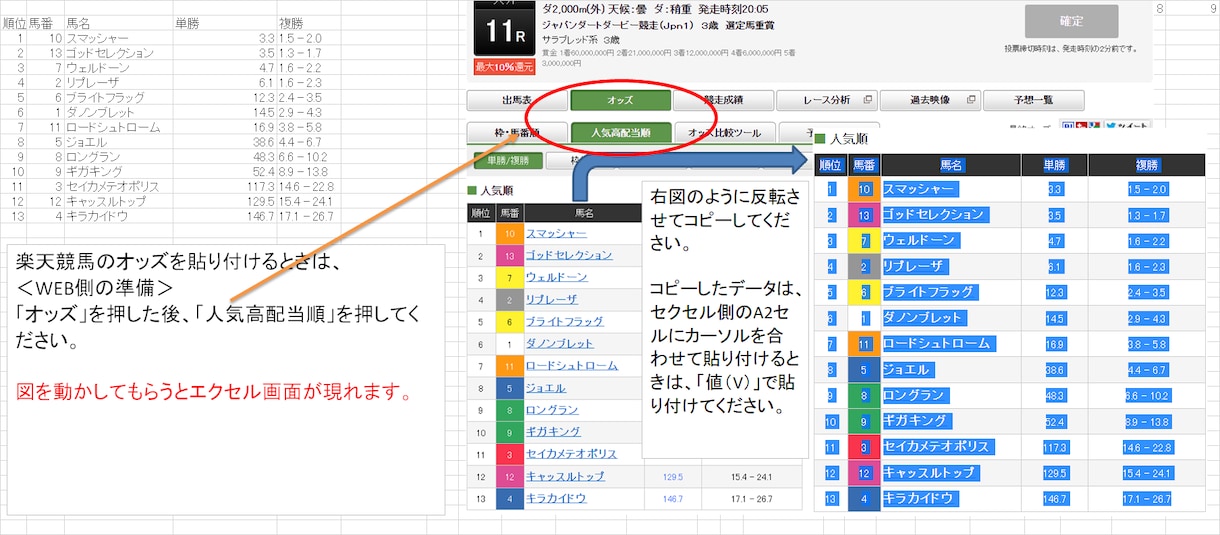This screenshot has height=535, width=1220.
Task: Open ゴッドセレクション link in left 人気順 table
Action: (x=568, y=255)
